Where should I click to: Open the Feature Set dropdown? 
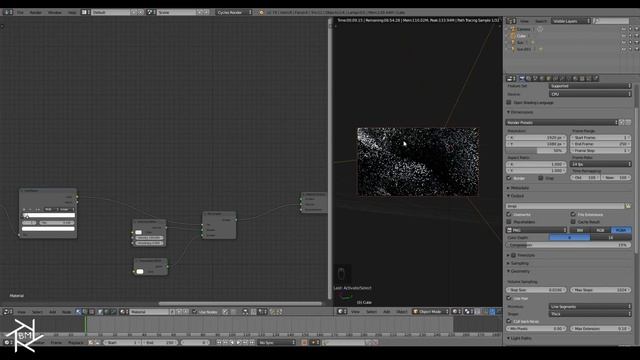[x=590, y=86]
